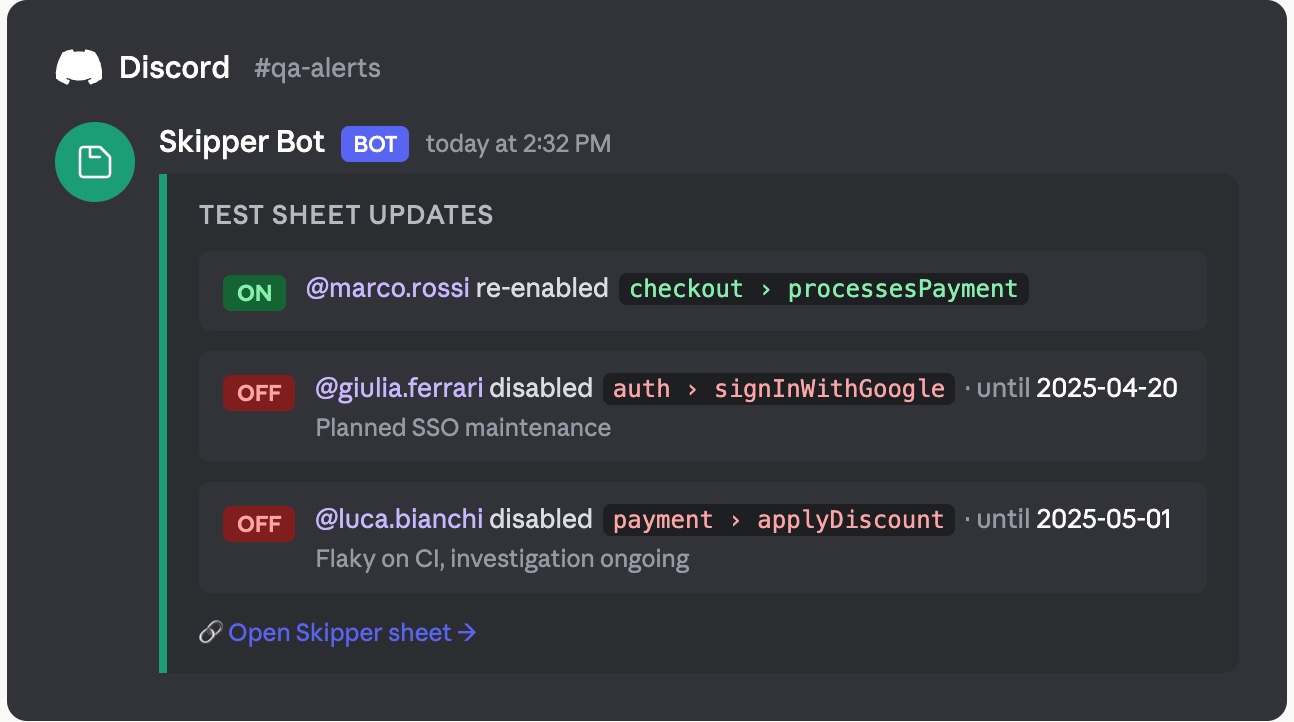Click the @giulia.ferrari mention
The width and height of the screenshot is (1294, 722).
point(399,388)
